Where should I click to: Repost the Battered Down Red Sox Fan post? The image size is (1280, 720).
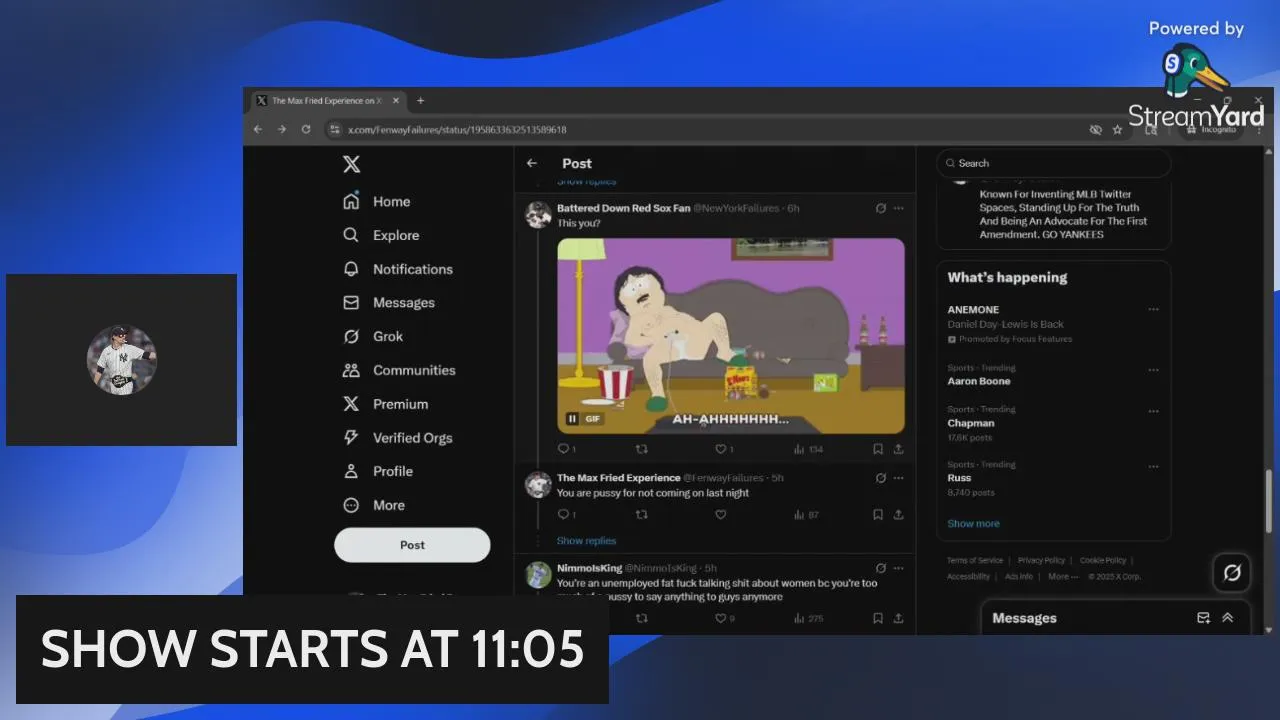tap(642, 449)
